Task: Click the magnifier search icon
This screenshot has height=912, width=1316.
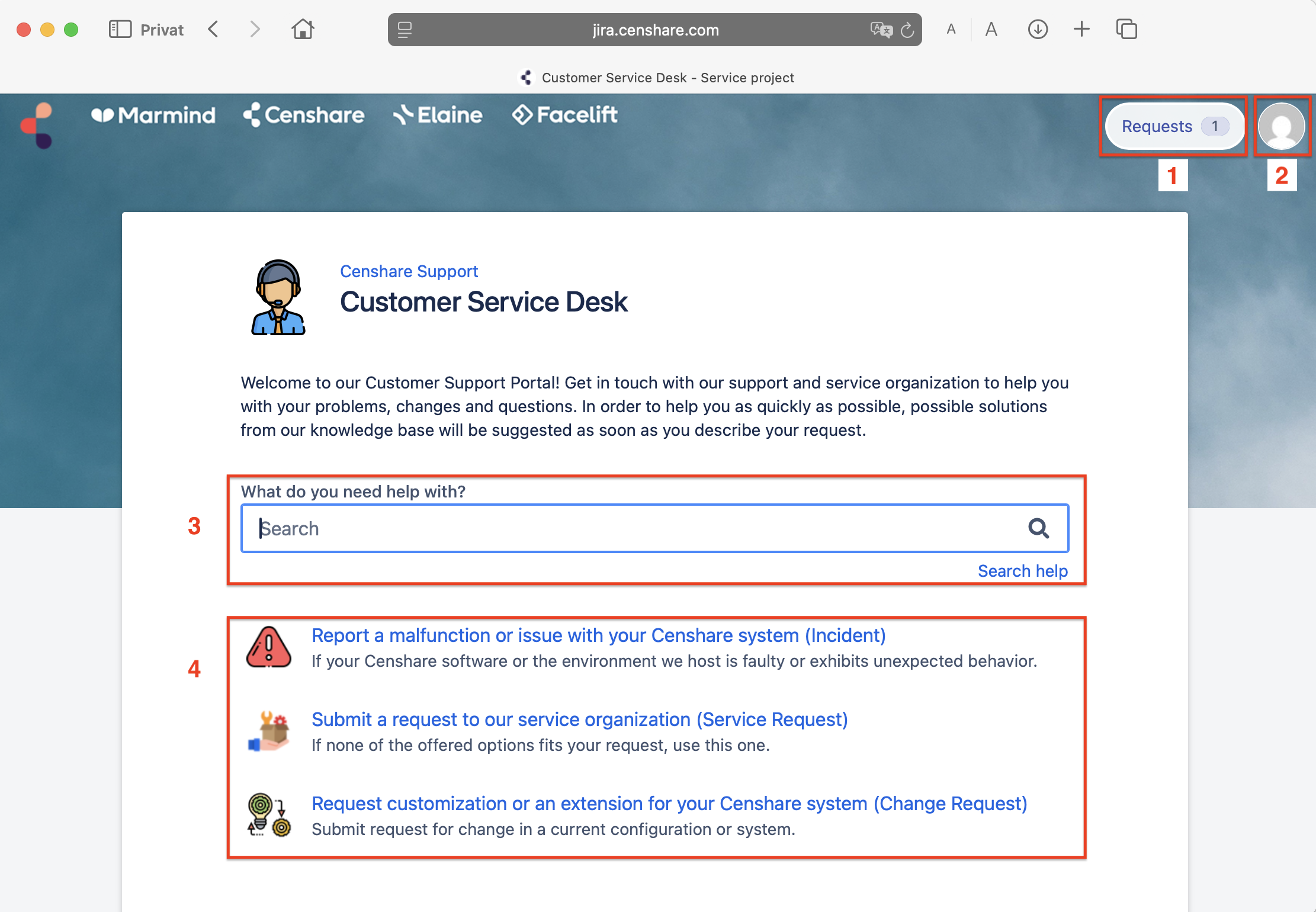Action: (1038, 528)
